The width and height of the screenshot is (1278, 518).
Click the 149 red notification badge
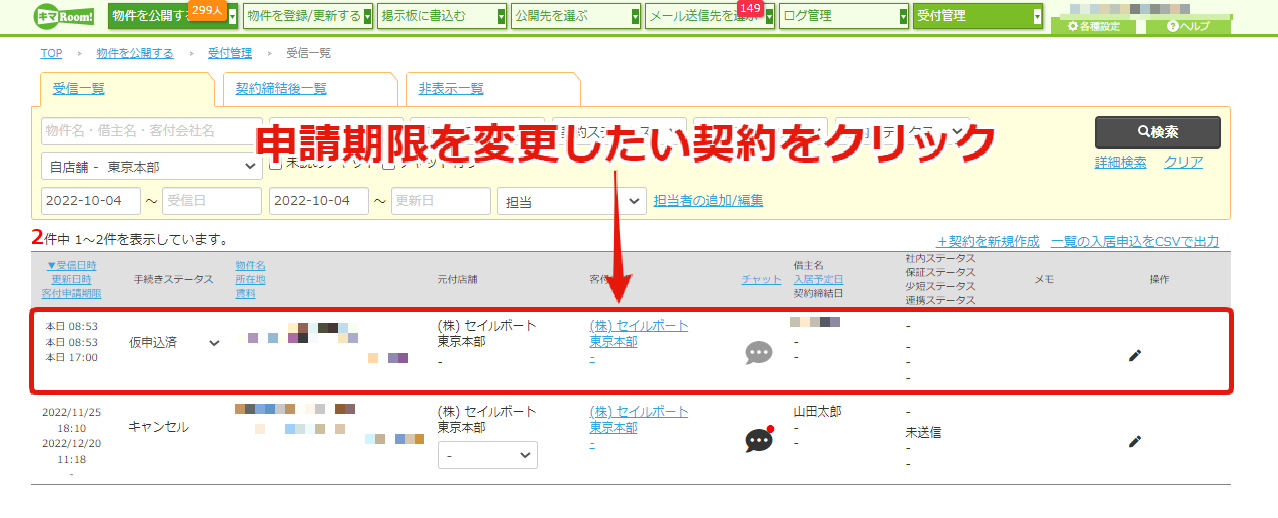[749, 9]
